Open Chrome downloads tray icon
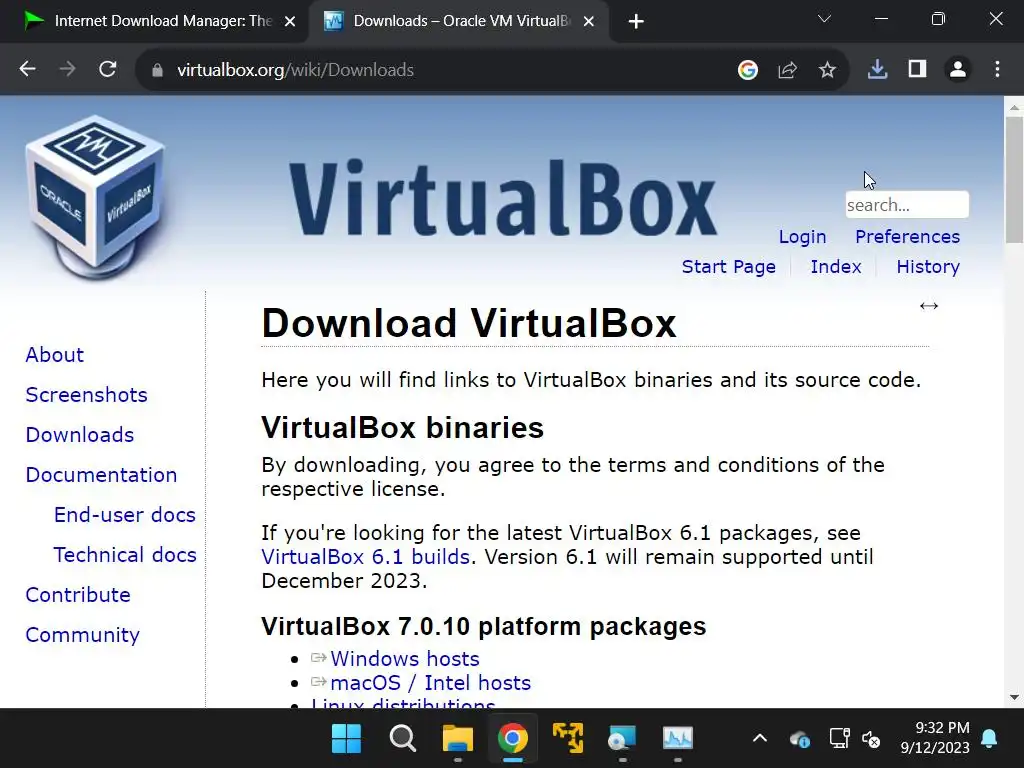This screenshot has height=768, width=1024. (x=877, y=69)
